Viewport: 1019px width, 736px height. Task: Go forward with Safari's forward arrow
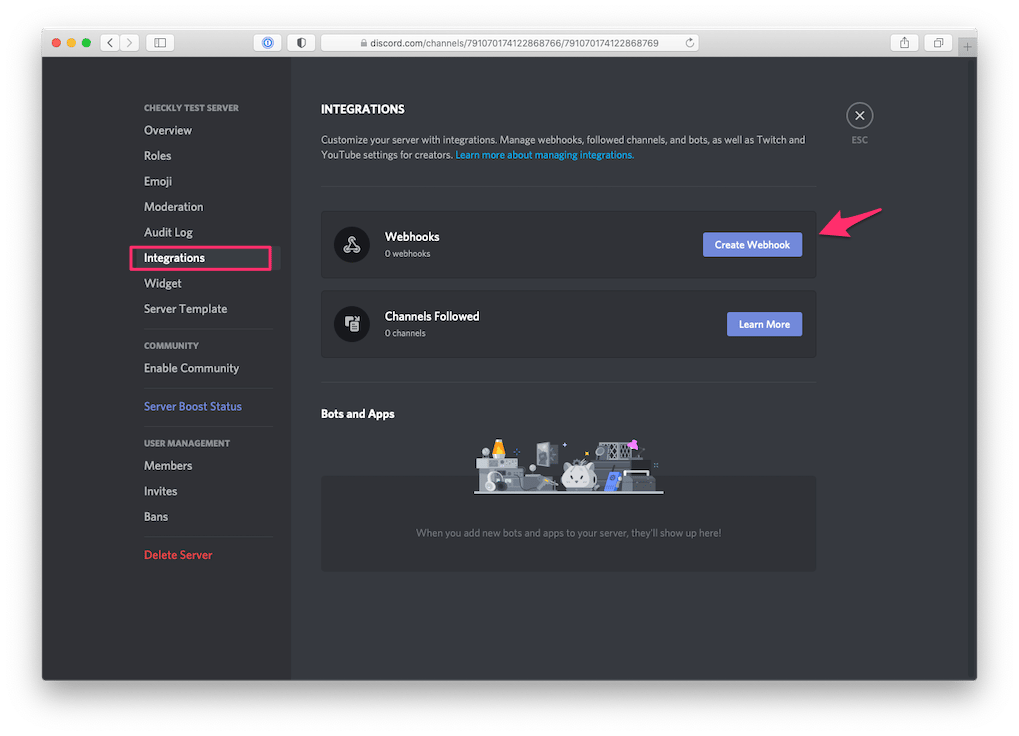coord(129,43)
